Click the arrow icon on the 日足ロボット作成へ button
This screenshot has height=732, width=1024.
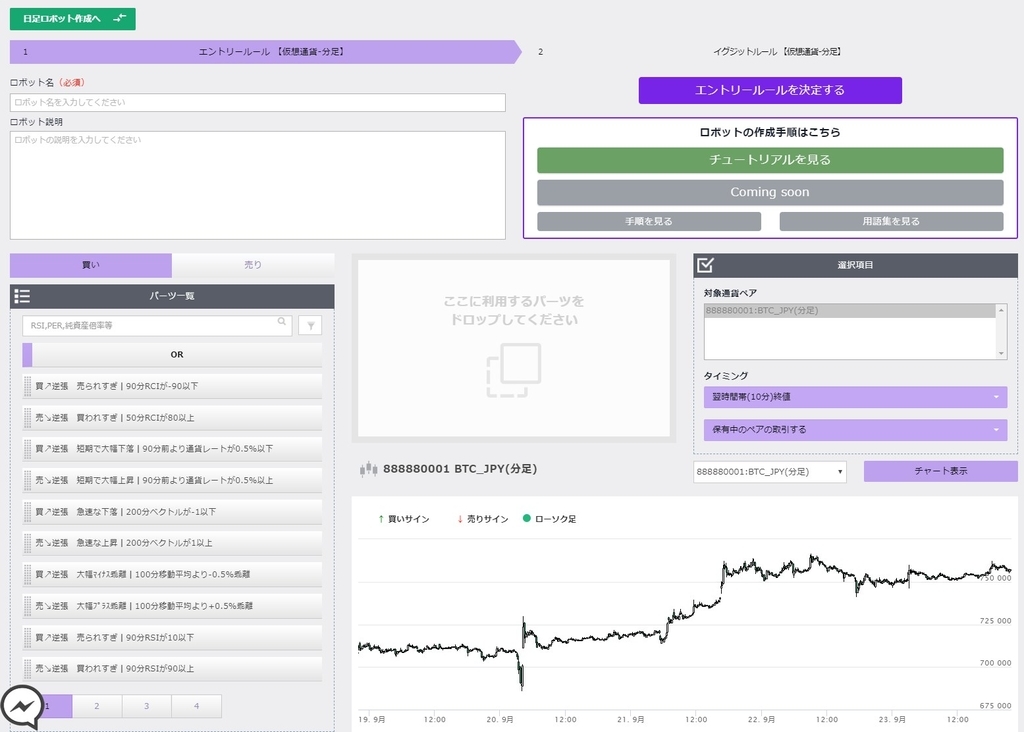point(120,18)
